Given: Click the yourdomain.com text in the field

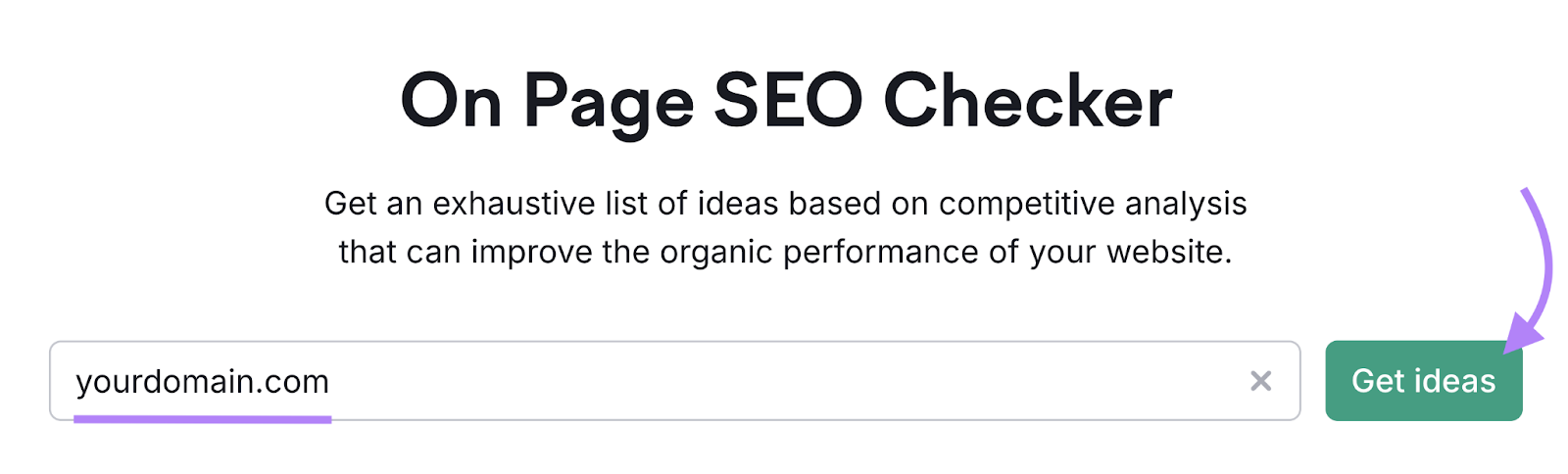Looking at the screenshot, I should pos(203,382).
